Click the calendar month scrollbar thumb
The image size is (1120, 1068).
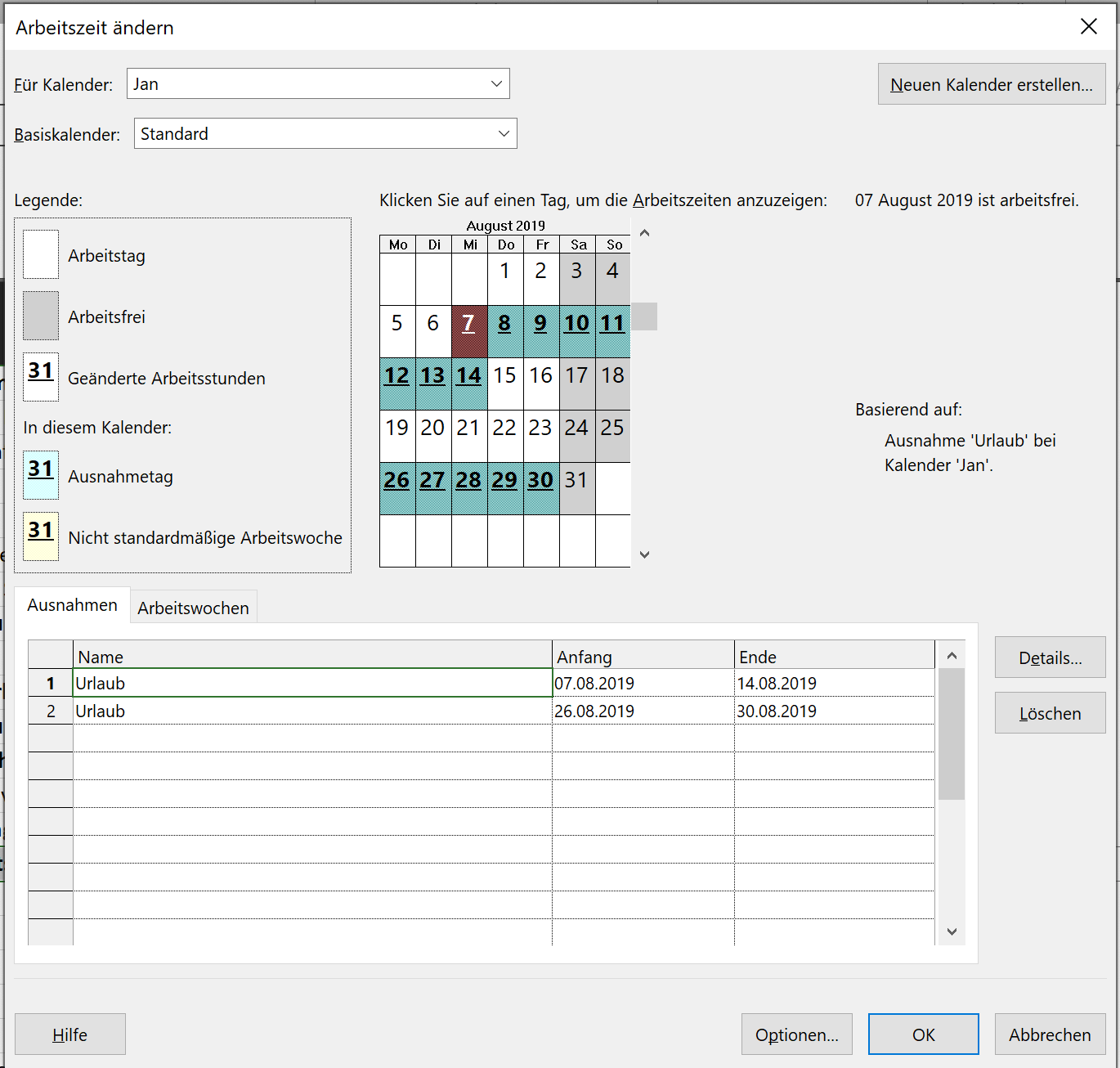point(644,316)
